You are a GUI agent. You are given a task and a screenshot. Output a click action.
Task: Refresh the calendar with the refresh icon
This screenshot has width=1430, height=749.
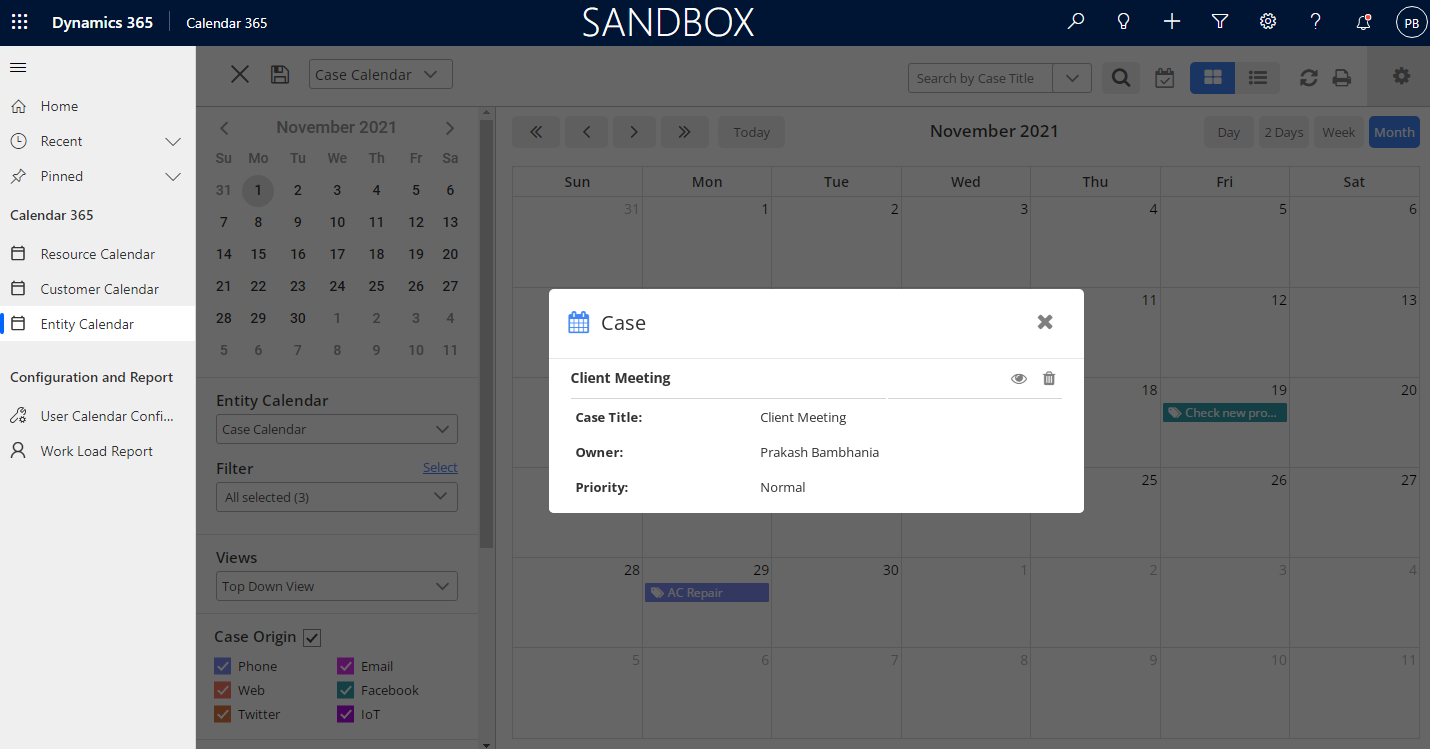[1308, 77]
